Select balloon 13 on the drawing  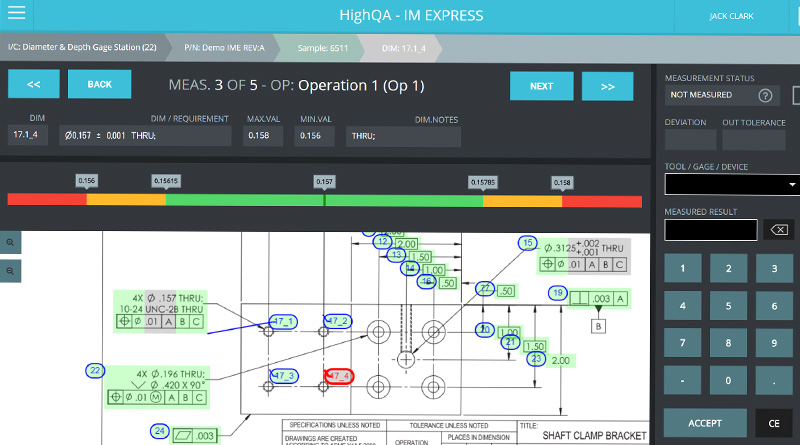tap(396, 254)
